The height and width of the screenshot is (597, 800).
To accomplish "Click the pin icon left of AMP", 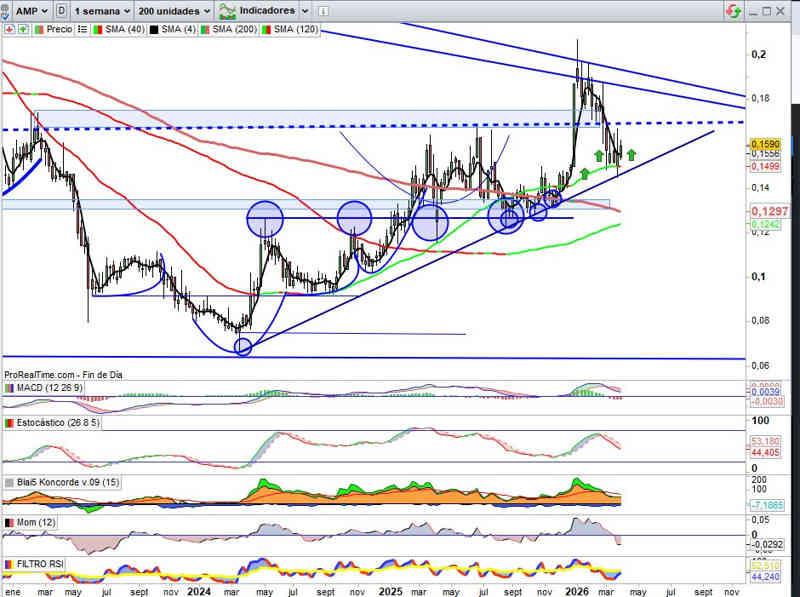I will [6, 10].
